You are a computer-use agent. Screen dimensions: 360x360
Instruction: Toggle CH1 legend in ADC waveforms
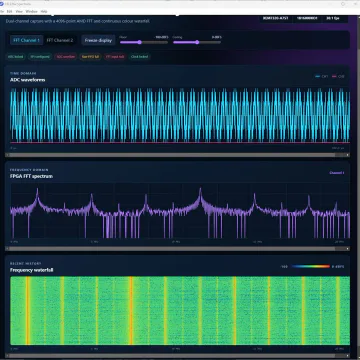(322, 76)
